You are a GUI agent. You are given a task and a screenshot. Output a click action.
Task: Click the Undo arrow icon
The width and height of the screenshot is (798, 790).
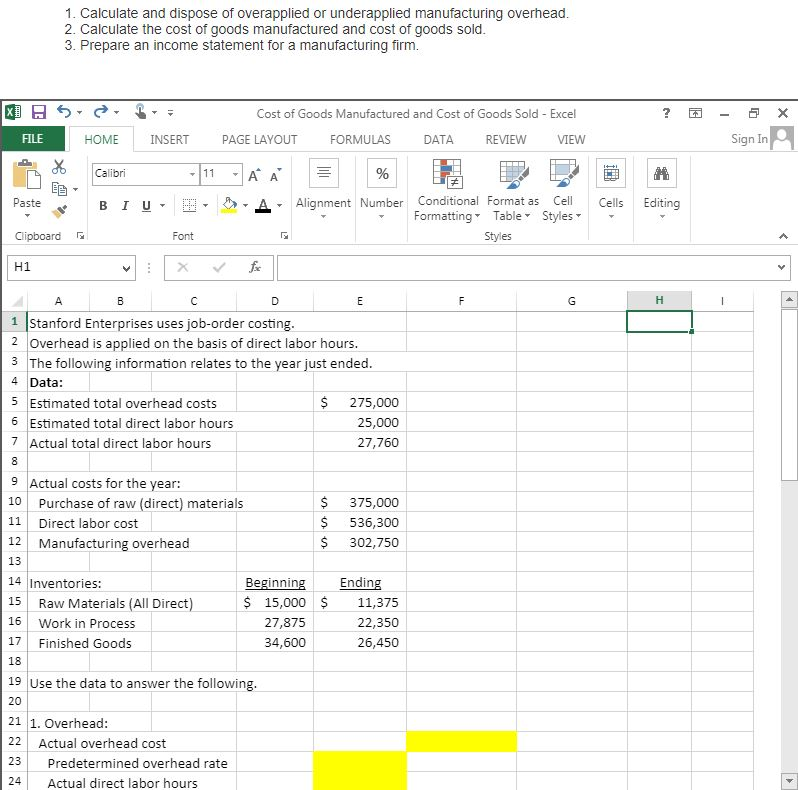point(64,111)
